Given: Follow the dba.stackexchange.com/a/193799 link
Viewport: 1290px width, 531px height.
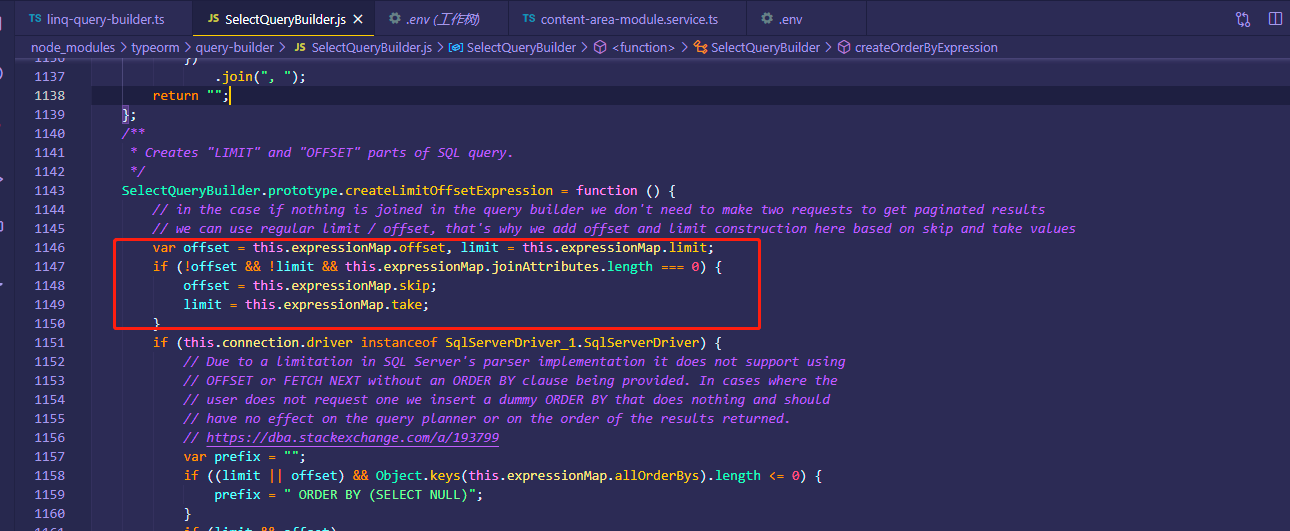Looking at the screenshot, I should pos(353,438).
